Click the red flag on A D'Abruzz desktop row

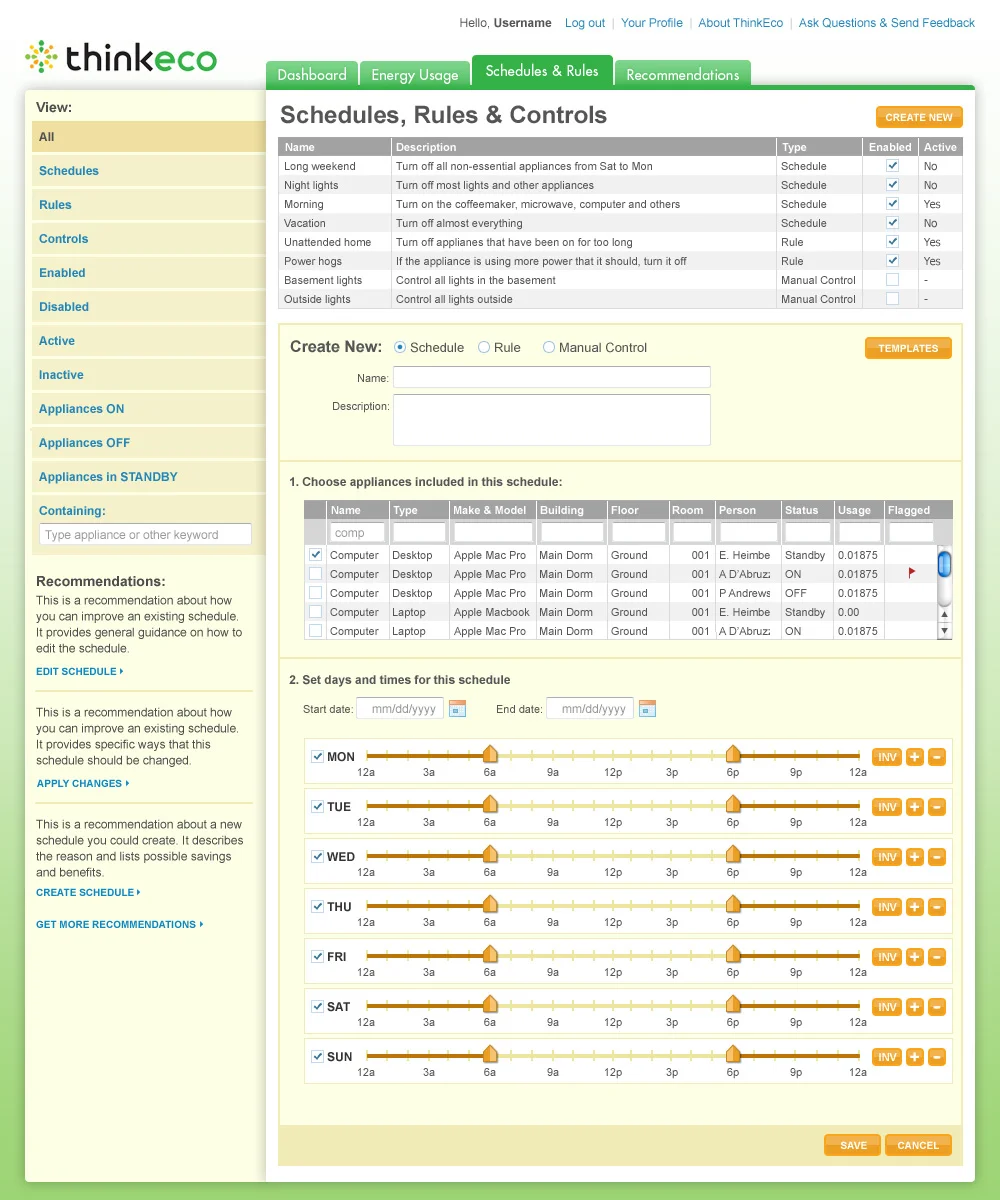912,573
